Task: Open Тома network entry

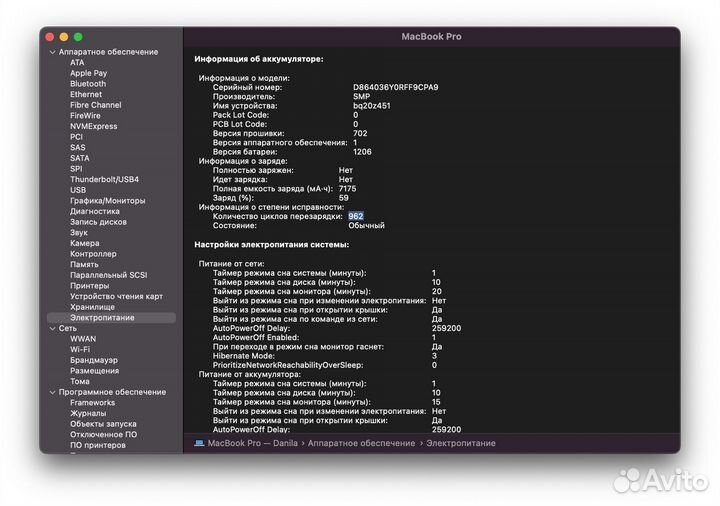Action: [79, 381]
